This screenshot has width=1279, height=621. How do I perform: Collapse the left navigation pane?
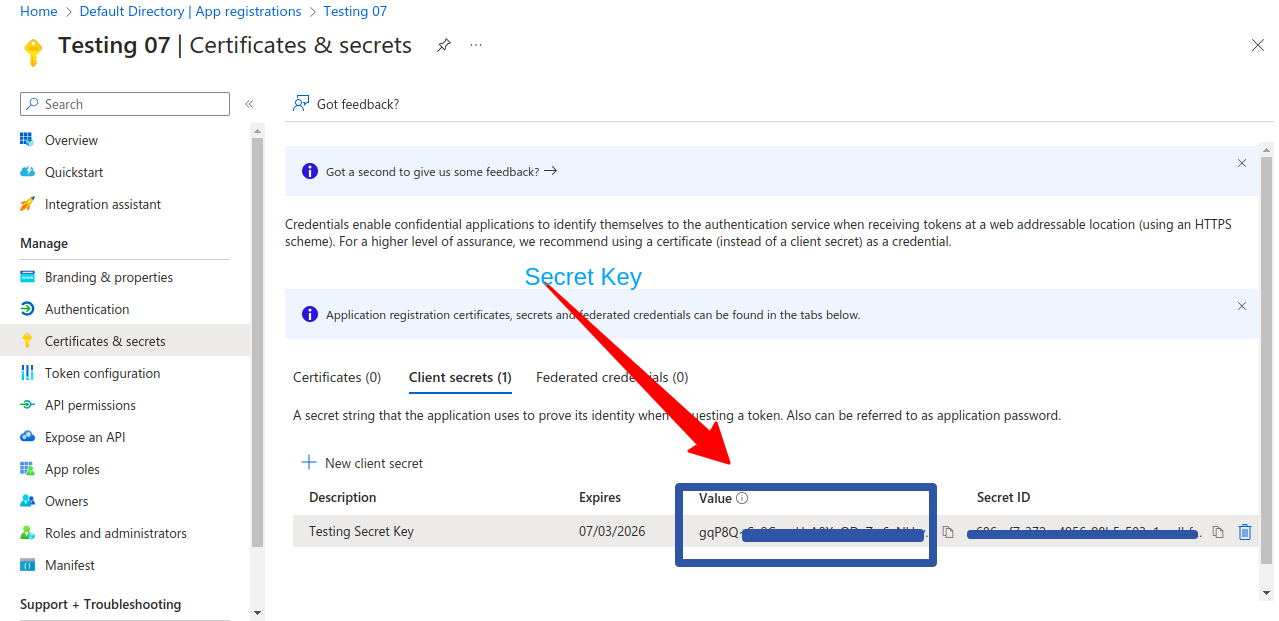coord(249,104)
